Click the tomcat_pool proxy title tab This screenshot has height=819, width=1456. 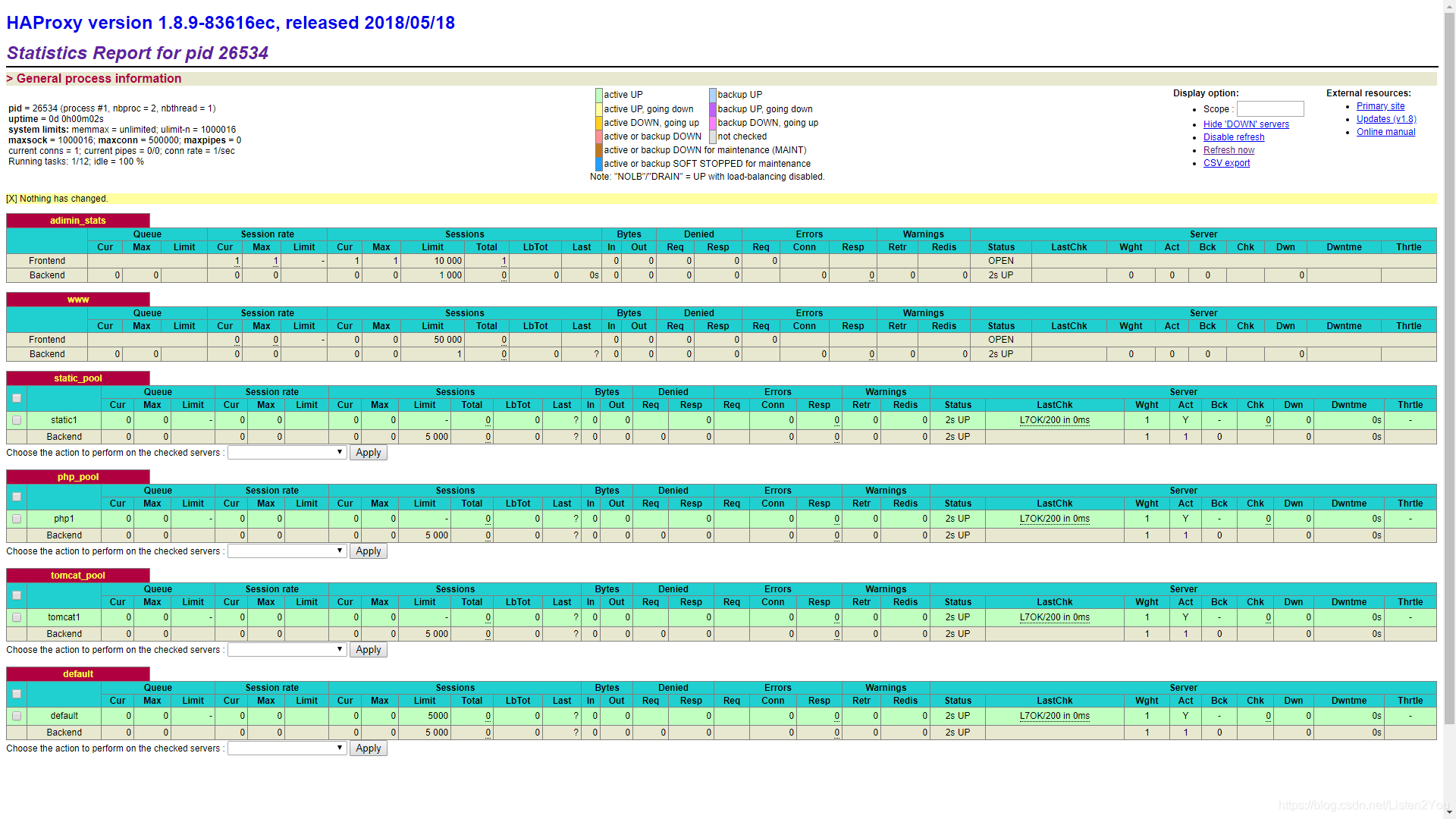click(x=78, y=576)
